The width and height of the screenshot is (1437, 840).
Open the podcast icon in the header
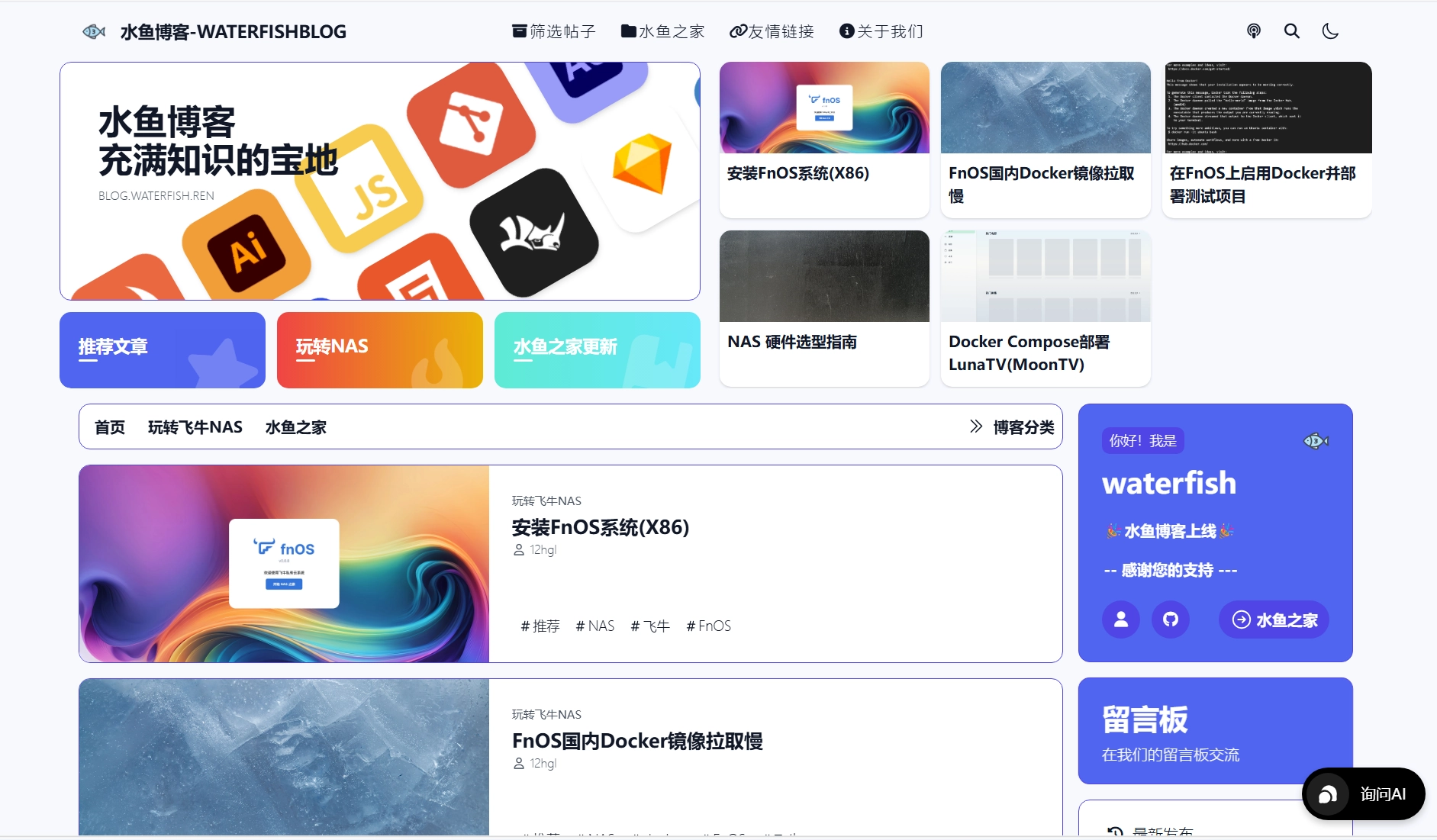tap(1254, 31)
